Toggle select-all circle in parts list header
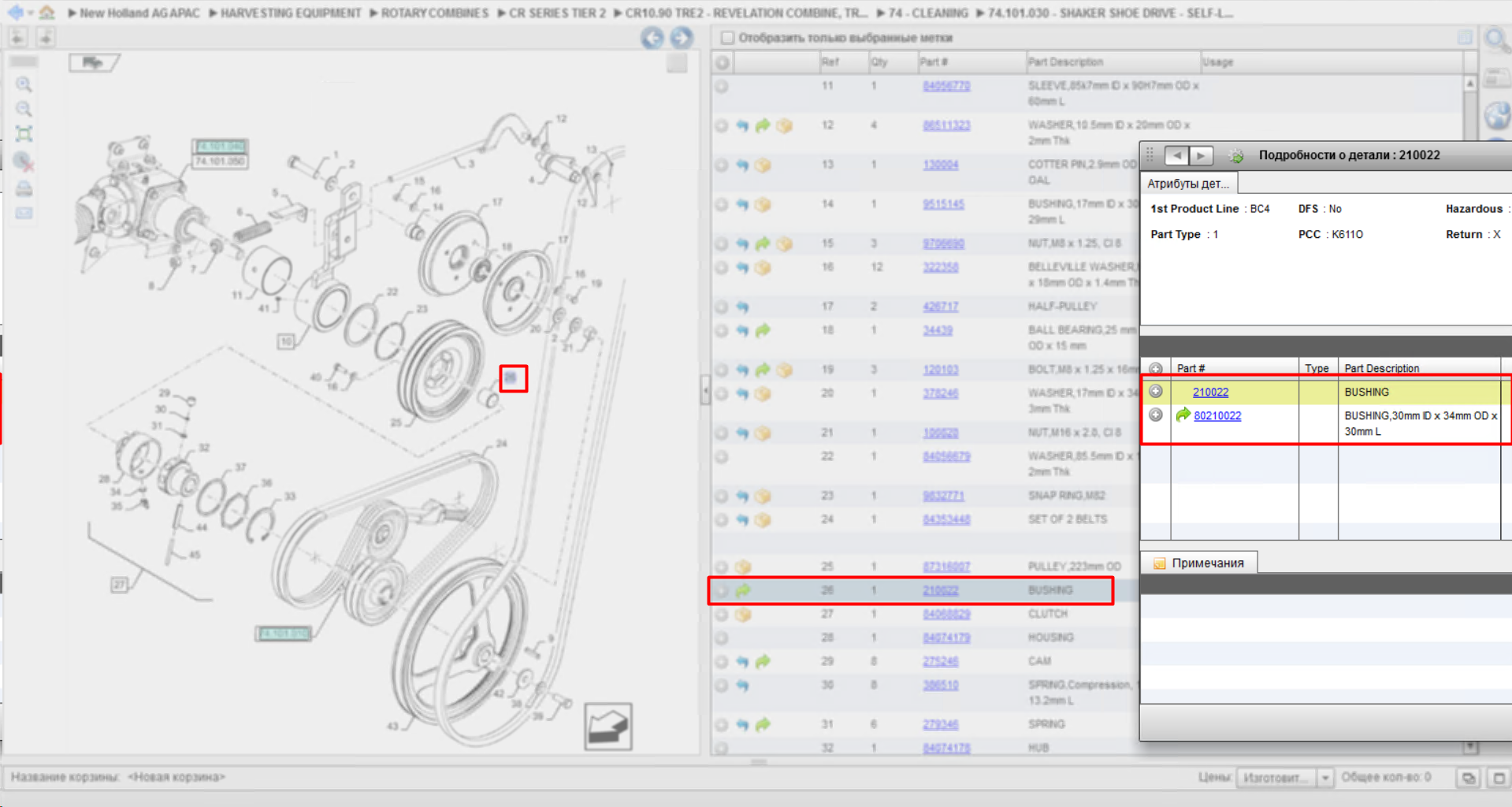 [x=723, y=62]
